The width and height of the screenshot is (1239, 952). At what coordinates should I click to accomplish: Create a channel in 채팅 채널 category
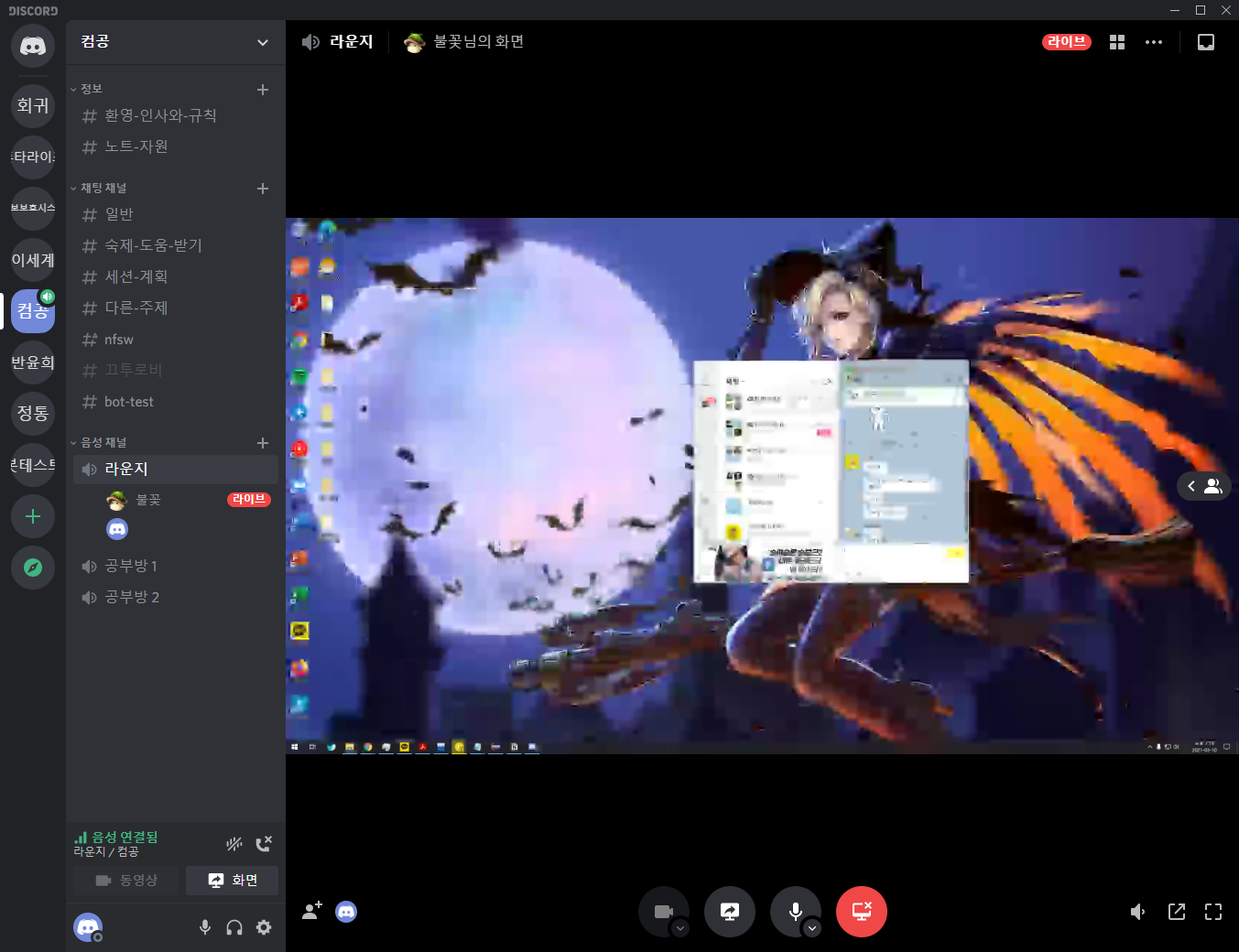coord(263,189)
